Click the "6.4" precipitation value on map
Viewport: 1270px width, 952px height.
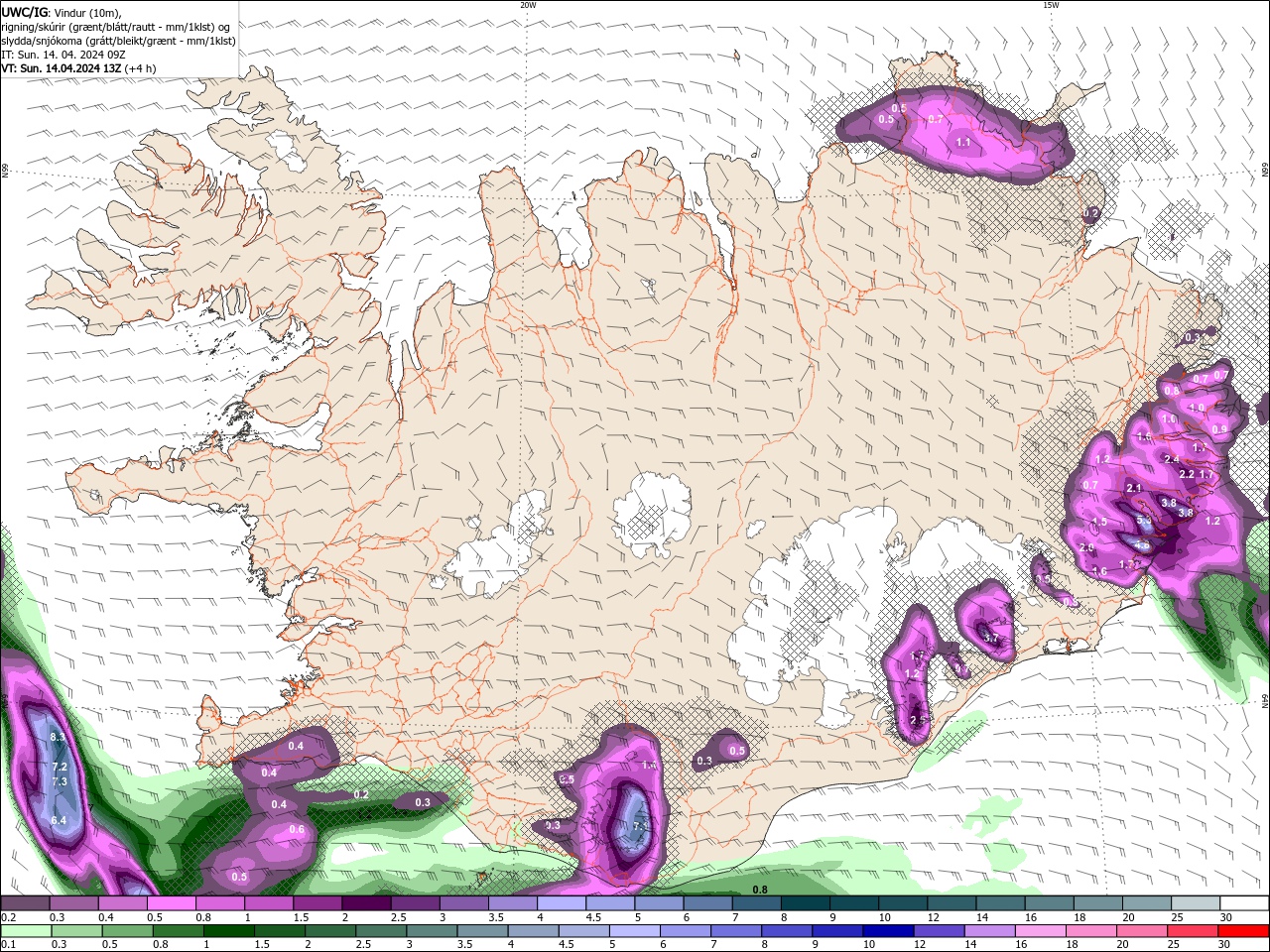click(59, 820)
